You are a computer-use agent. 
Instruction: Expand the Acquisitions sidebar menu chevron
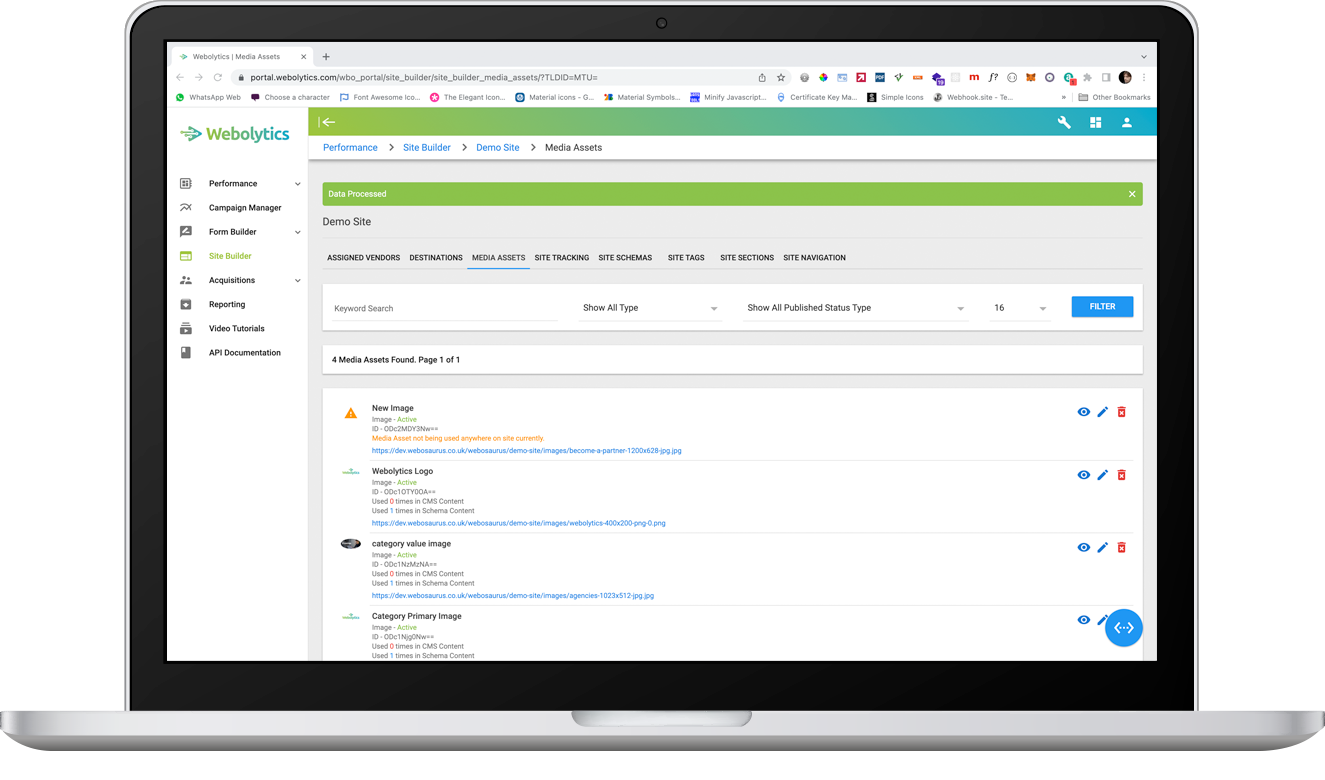click(x=297, y=280)
